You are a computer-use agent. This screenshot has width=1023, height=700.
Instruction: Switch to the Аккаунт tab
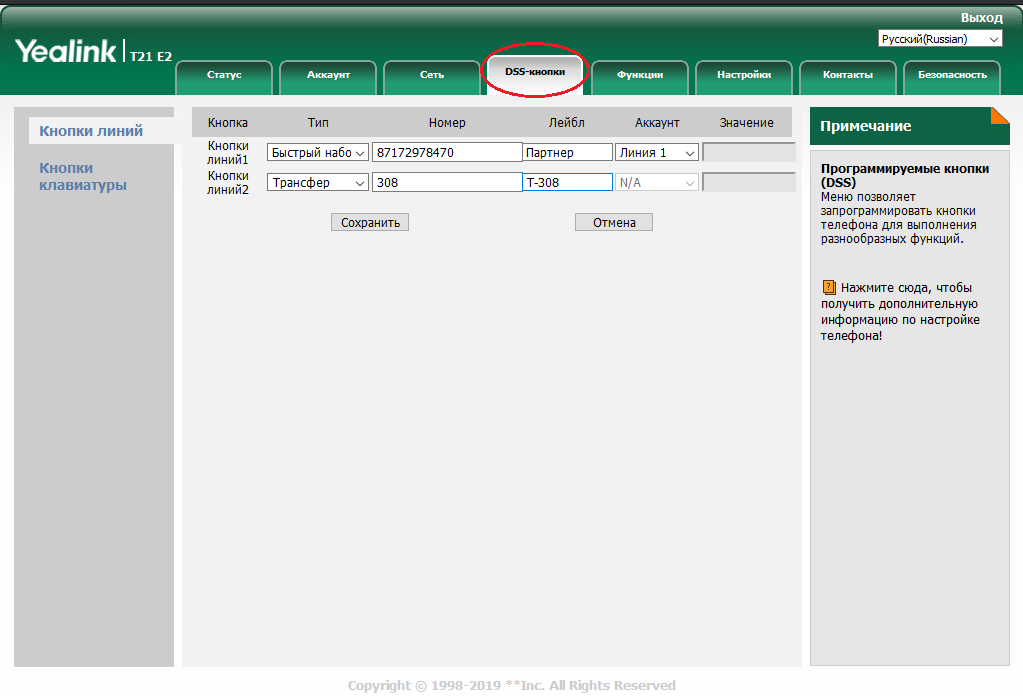tap(328, 75)
